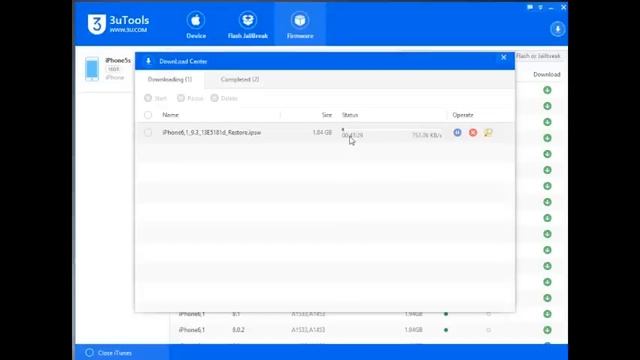Click the 8.0.2 version cell
Image resolution: width=640 pixels, height=360 pixels.
[x=238, y=330]
